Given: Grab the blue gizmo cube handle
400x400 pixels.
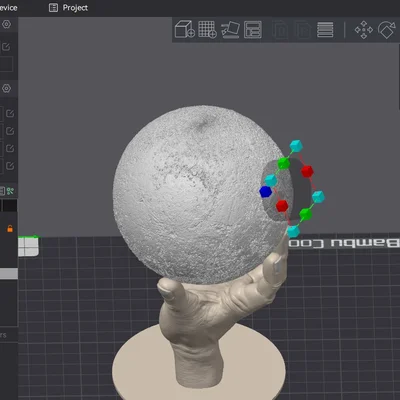Looking at the screenshot, I should point(265,192).
